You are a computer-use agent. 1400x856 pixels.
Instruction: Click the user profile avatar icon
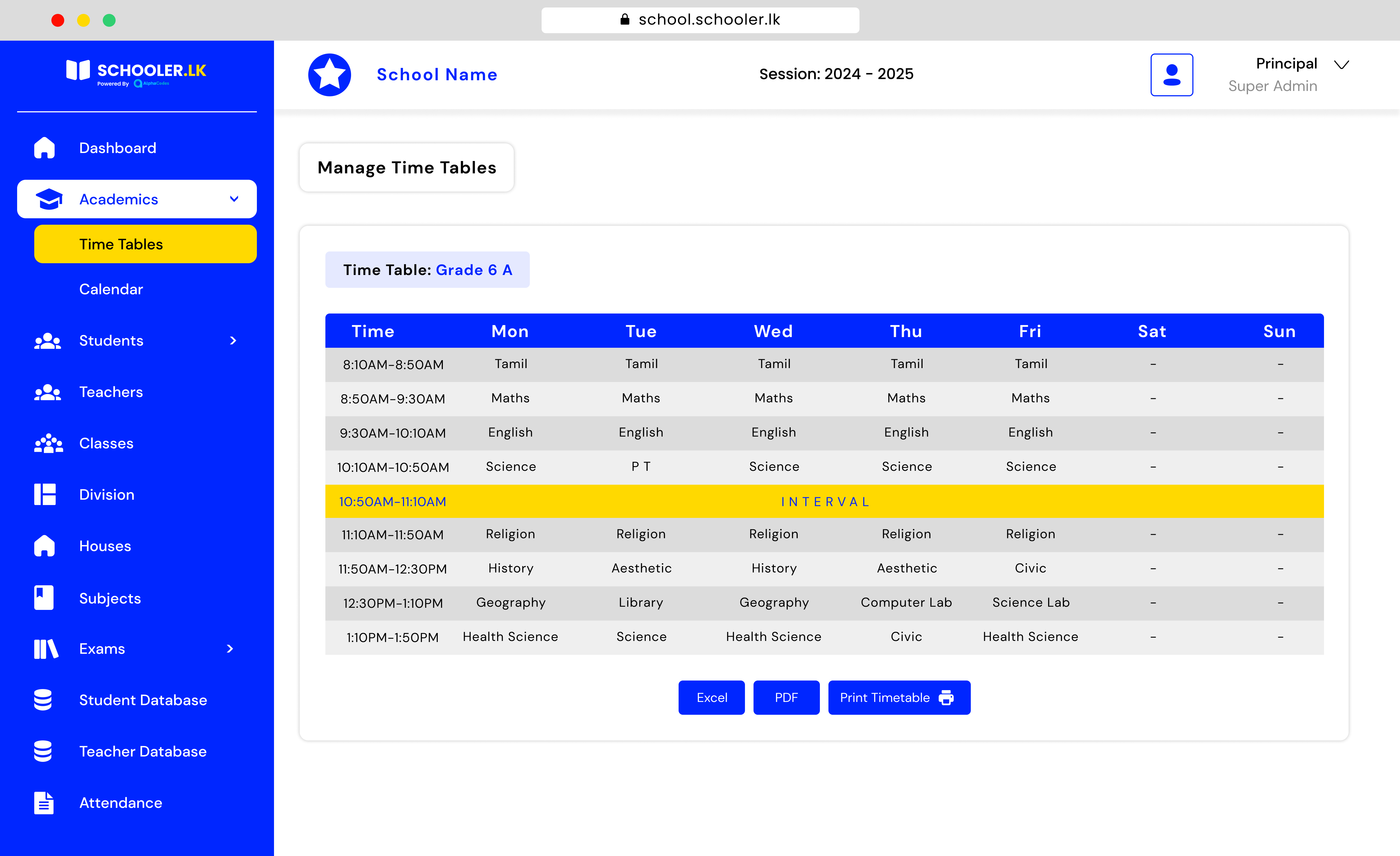point(1171,74)
